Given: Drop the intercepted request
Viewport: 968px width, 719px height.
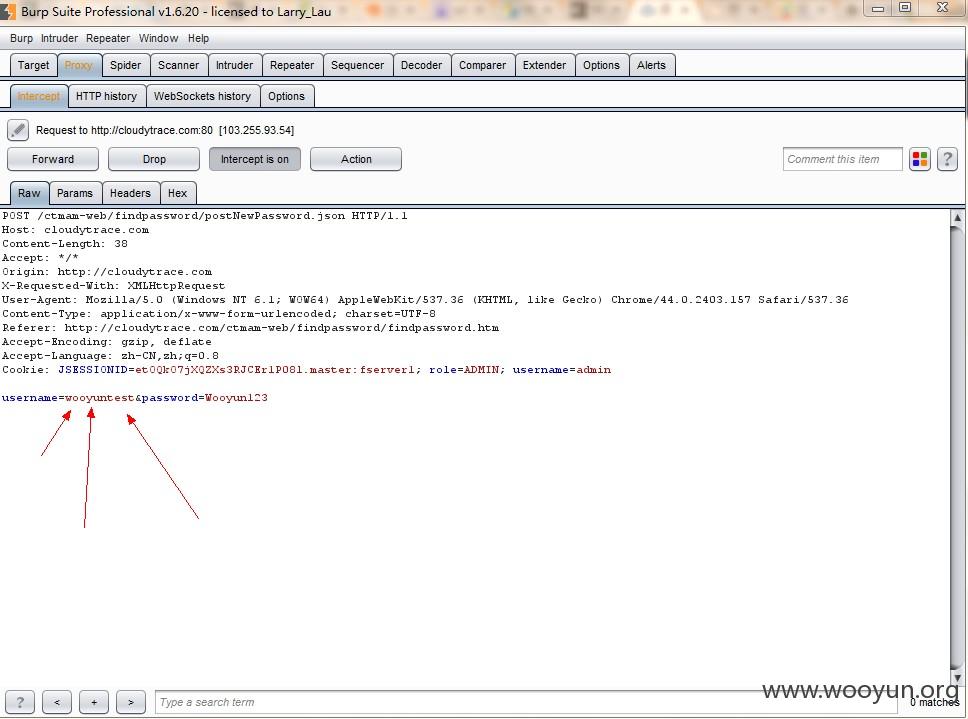Looking at the screenshot, I should [154, 159].
